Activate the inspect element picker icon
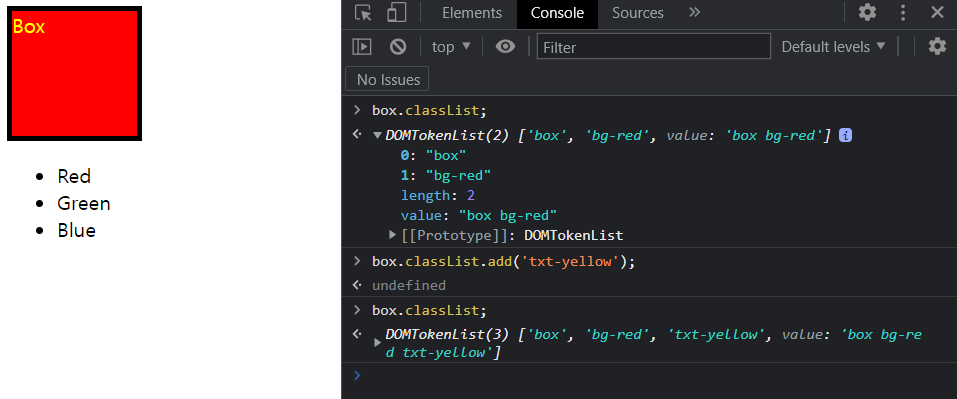 (363, 13)
